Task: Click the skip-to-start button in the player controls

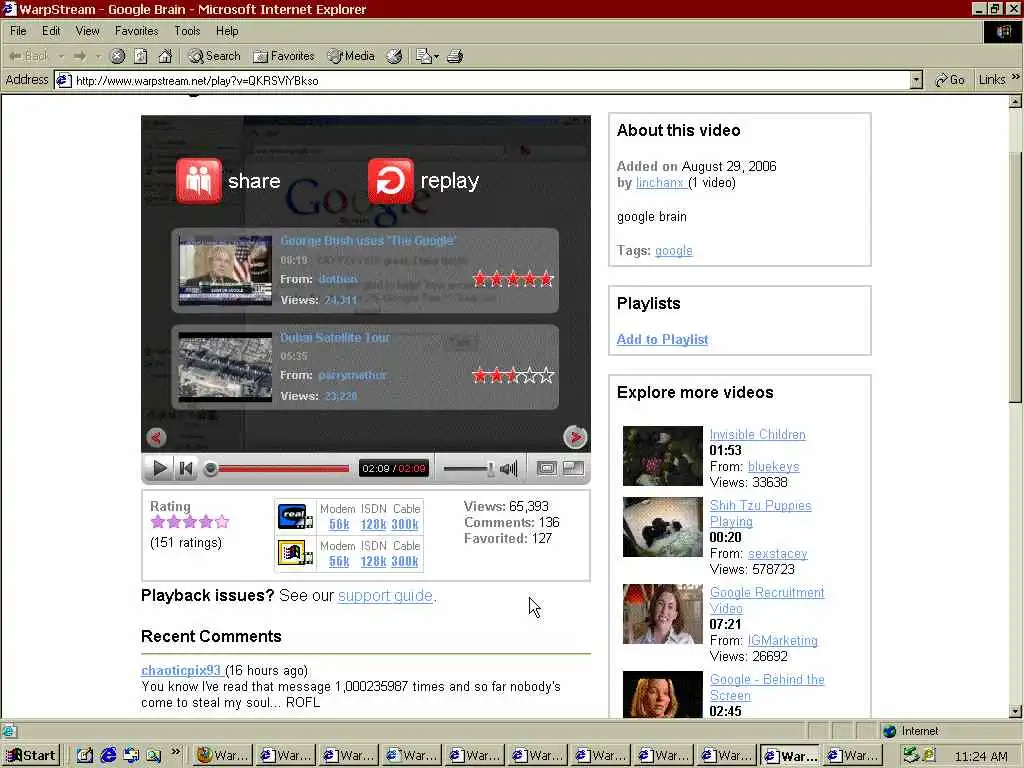Action: point(186,468)
